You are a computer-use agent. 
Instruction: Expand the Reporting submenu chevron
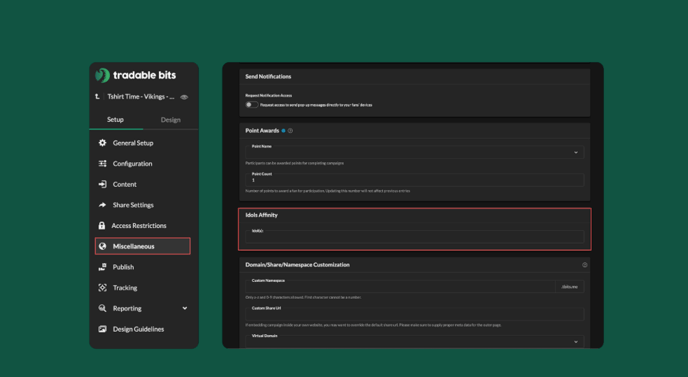pyautogui.click(x=185, y=308)
